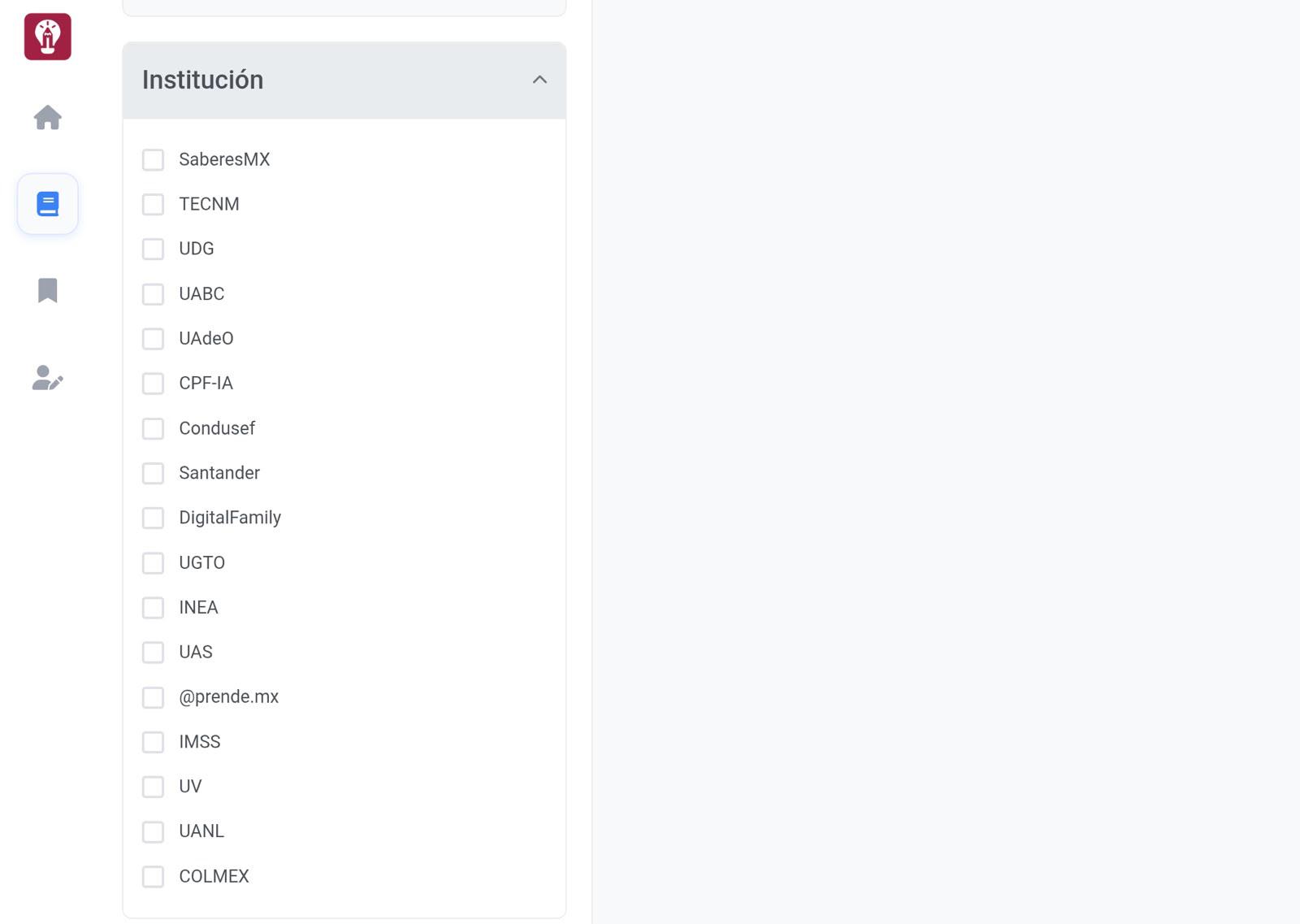This screenshot has height=924, width=1300.
Task: Click the Institución panel header
Action: pos(344,80)
